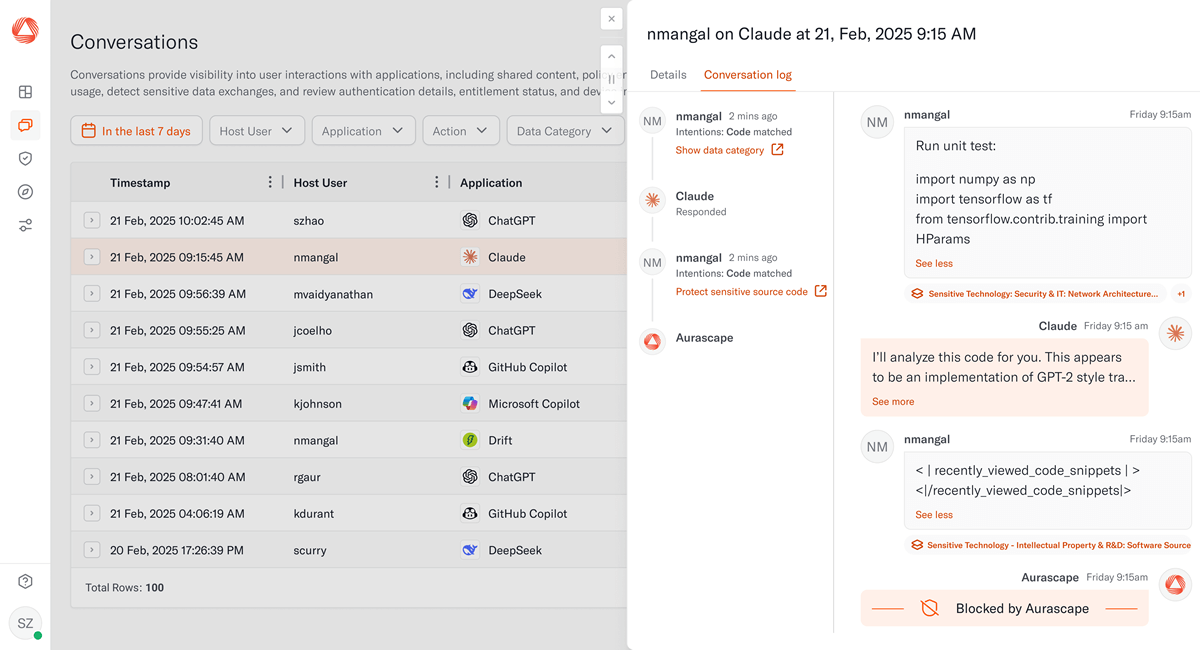Expand the nmangal Claude row
Screen dimensions: 1200x650
point(91,257)
